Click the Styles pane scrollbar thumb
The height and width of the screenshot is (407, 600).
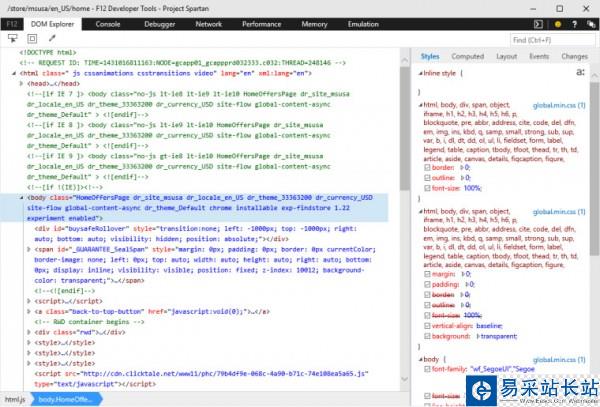[x=594, y=168]
